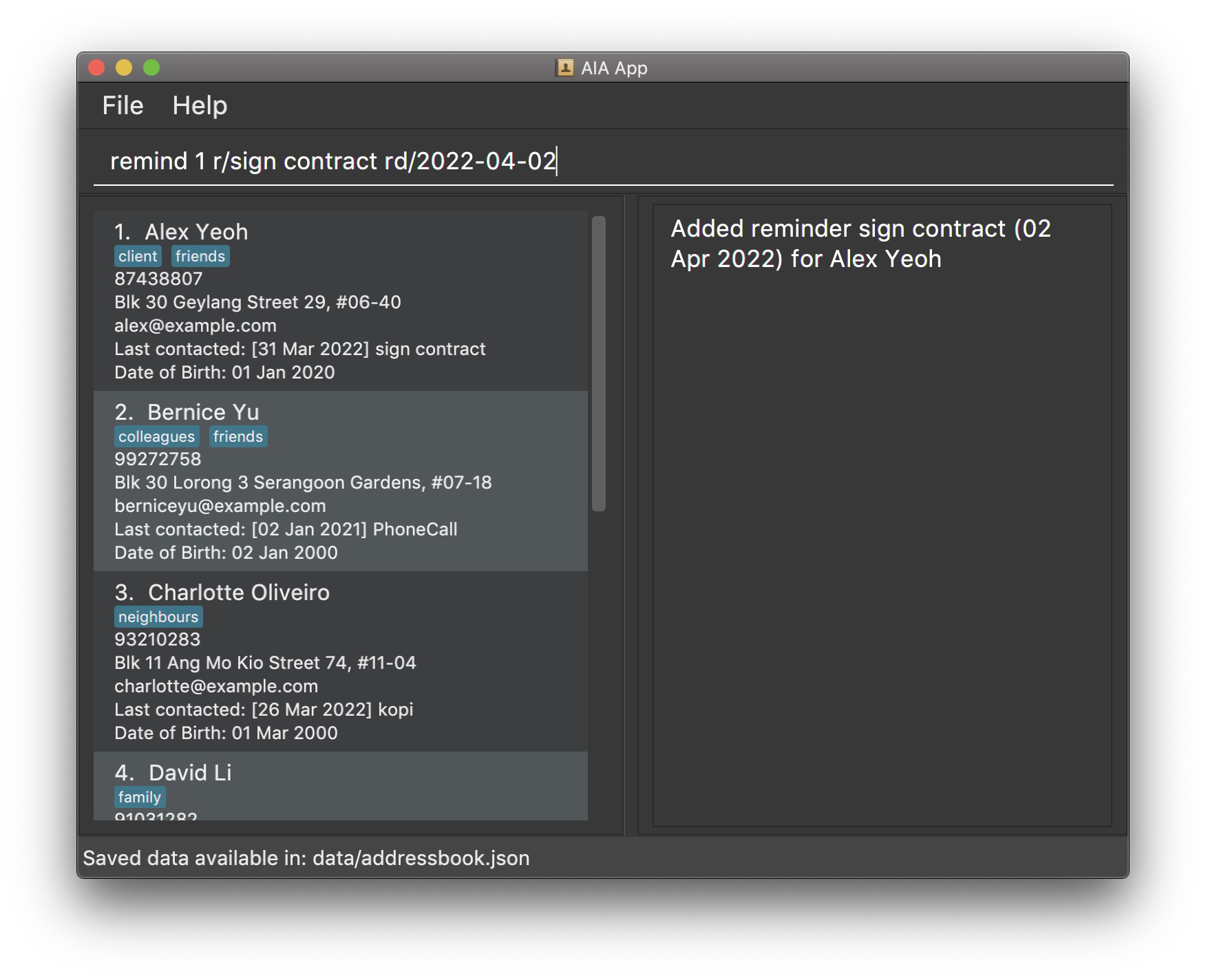
Task: Select contact name Alex Yeoh
Action: coord(196,232)
